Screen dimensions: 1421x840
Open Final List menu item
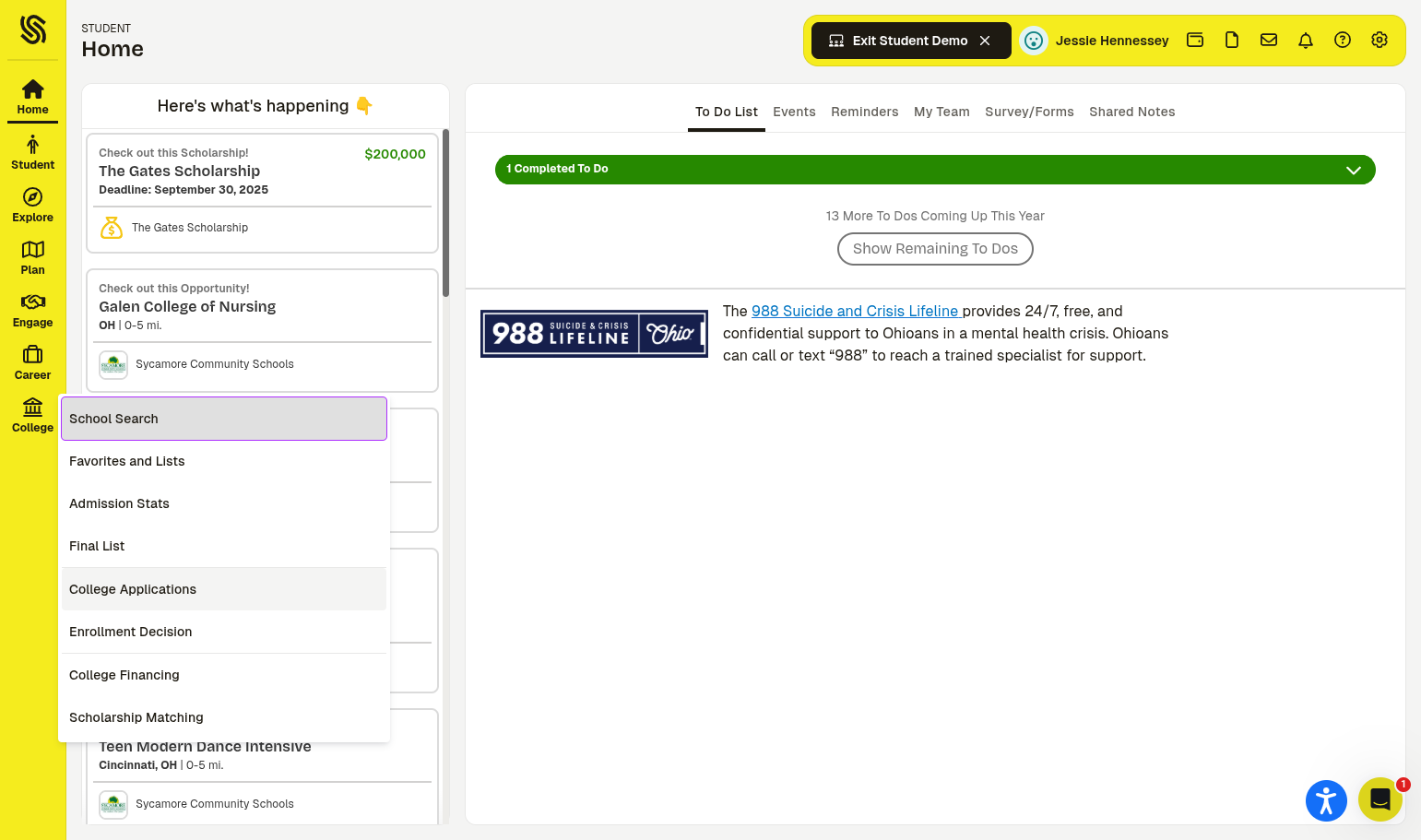click(224, 546)
